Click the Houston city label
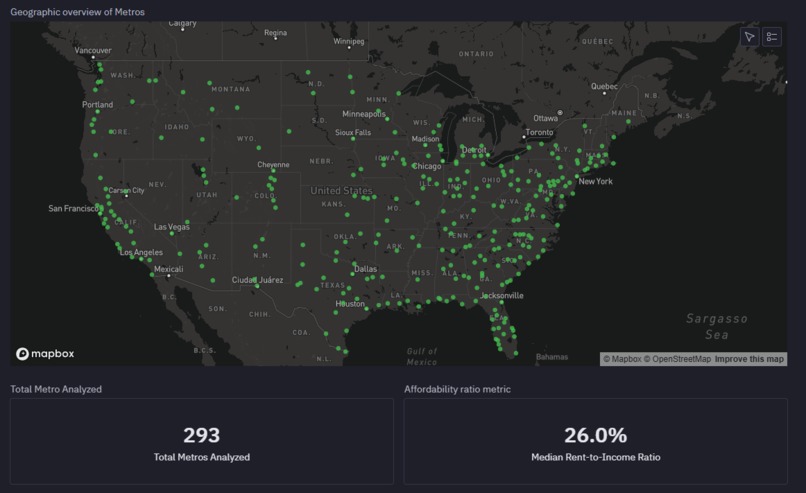This screenshot has height=493, width=806. coord(350,304)
